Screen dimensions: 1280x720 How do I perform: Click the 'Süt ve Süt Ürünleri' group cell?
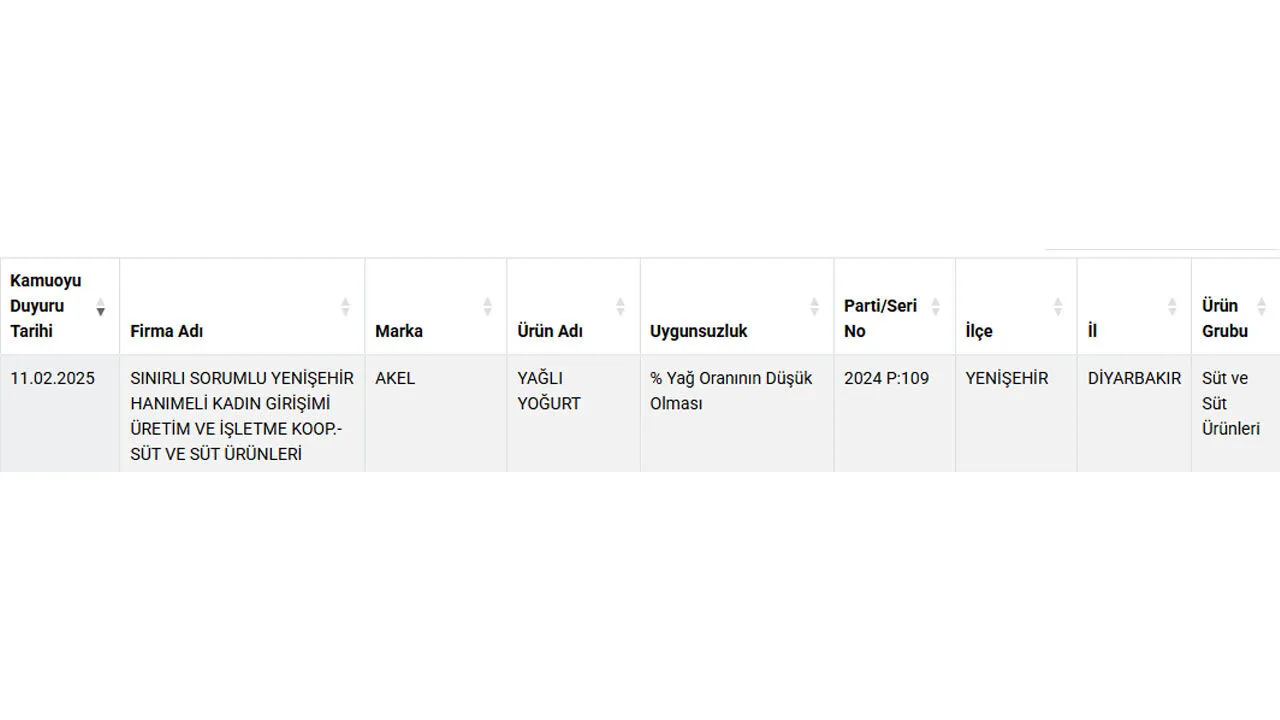pyautogui.click(x=1230, y=404)
